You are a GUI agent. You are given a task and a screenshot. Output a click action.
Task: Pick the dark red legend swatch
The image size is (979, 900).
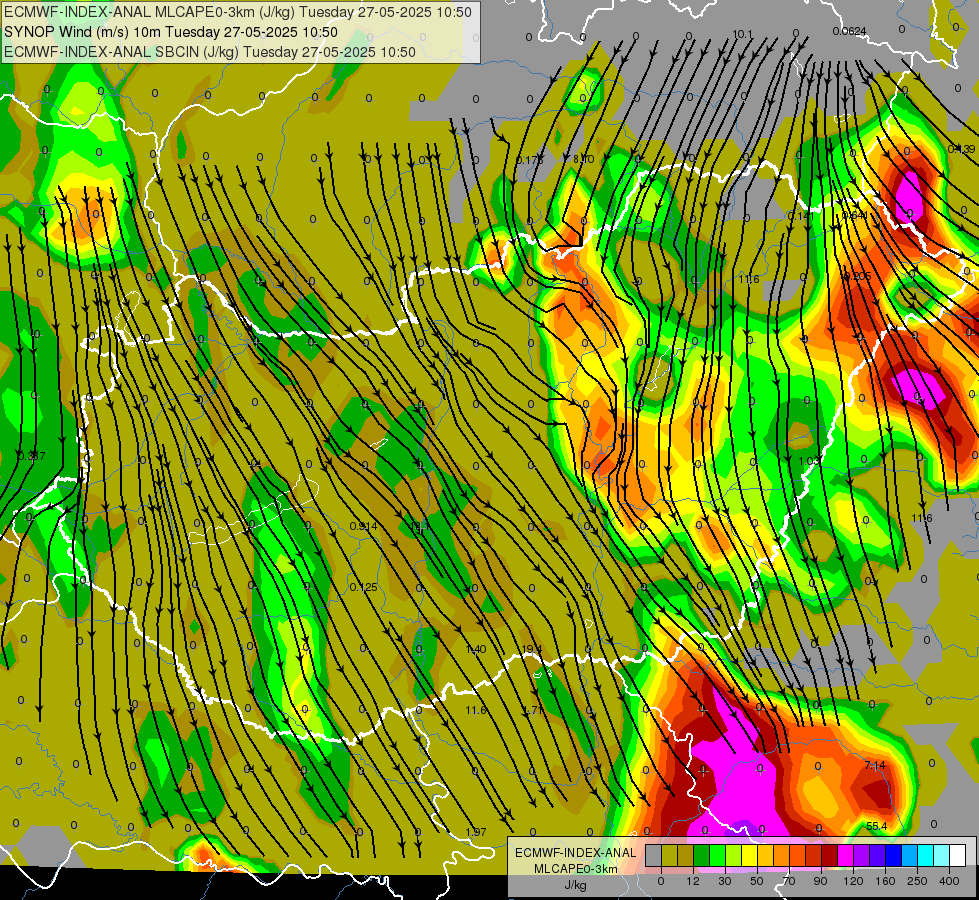[x=830, y=855]
